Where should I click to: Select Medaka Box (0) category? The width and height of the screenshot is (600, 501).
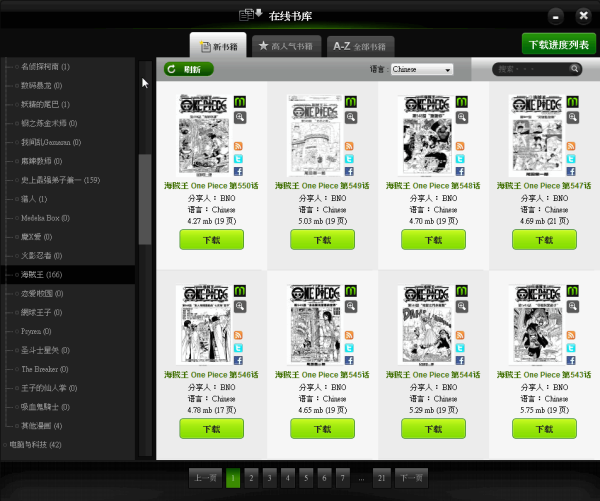(x=45, y=218)
